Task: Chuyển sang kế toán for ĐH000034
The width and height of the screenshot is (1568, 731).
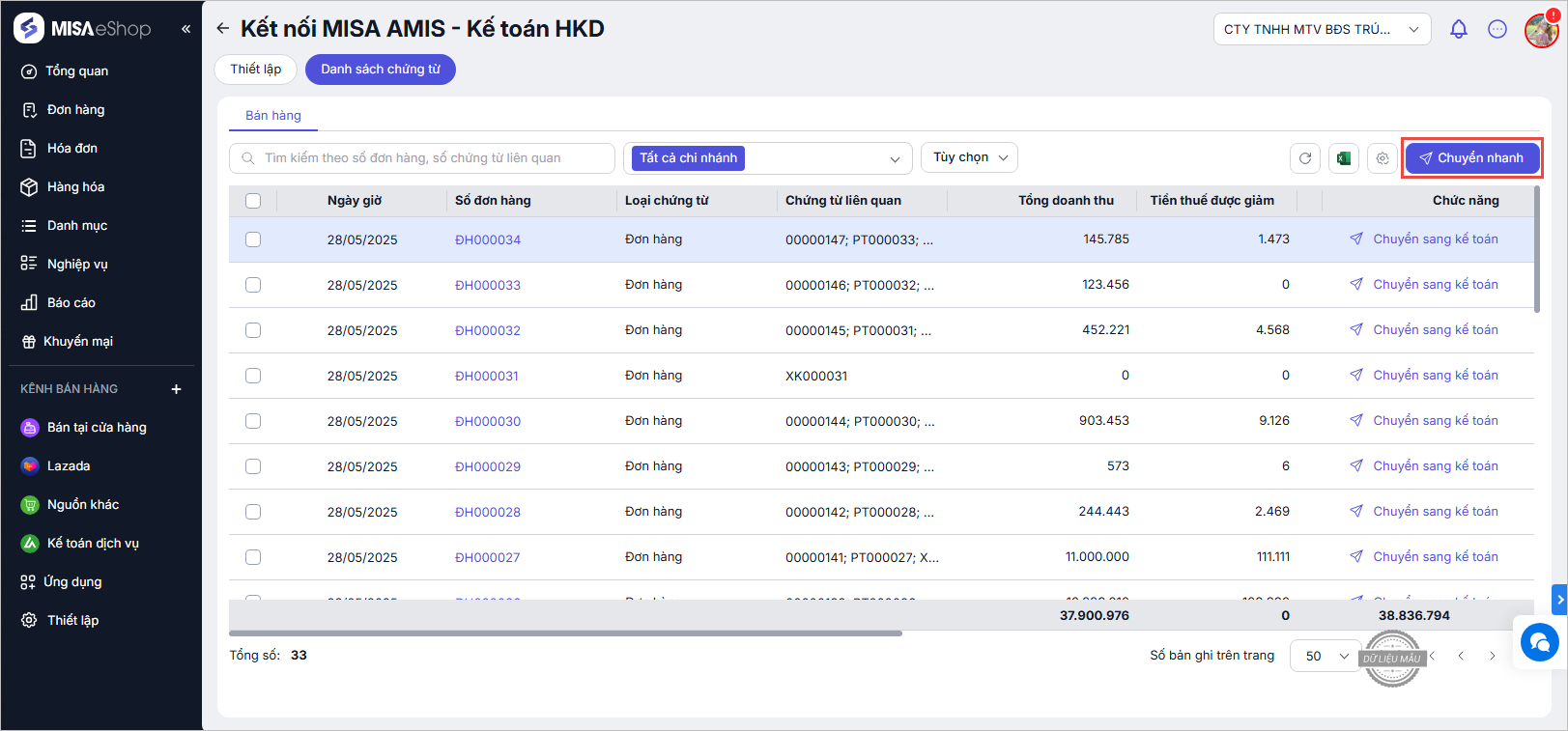Action: click(1424, 239)
